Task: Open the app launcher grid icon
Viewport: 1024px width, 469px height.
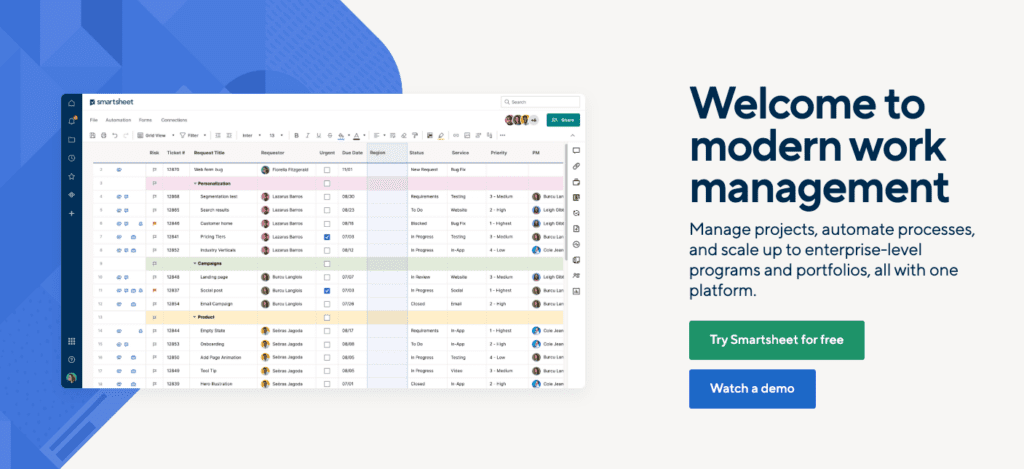Action: click(71, 341)
